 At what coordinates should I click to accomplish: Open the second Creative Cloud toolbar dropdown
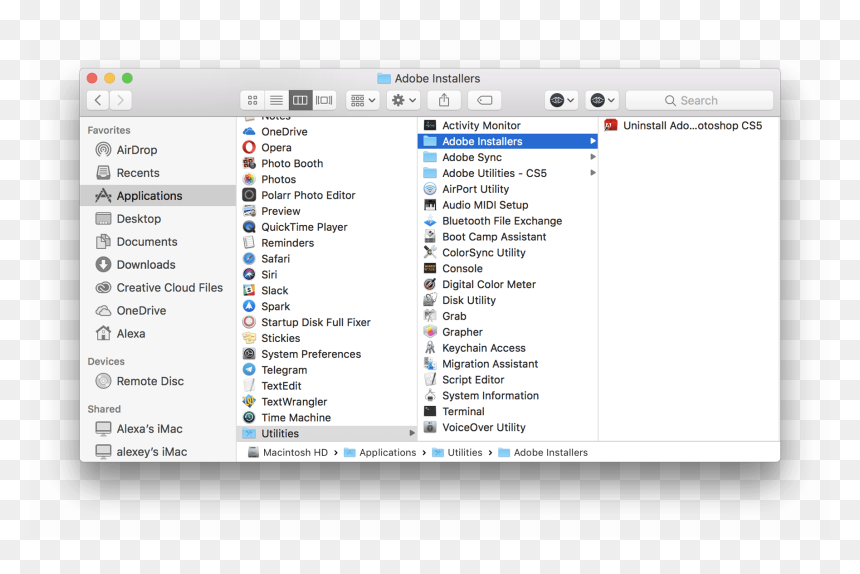[x=602, y=100]
